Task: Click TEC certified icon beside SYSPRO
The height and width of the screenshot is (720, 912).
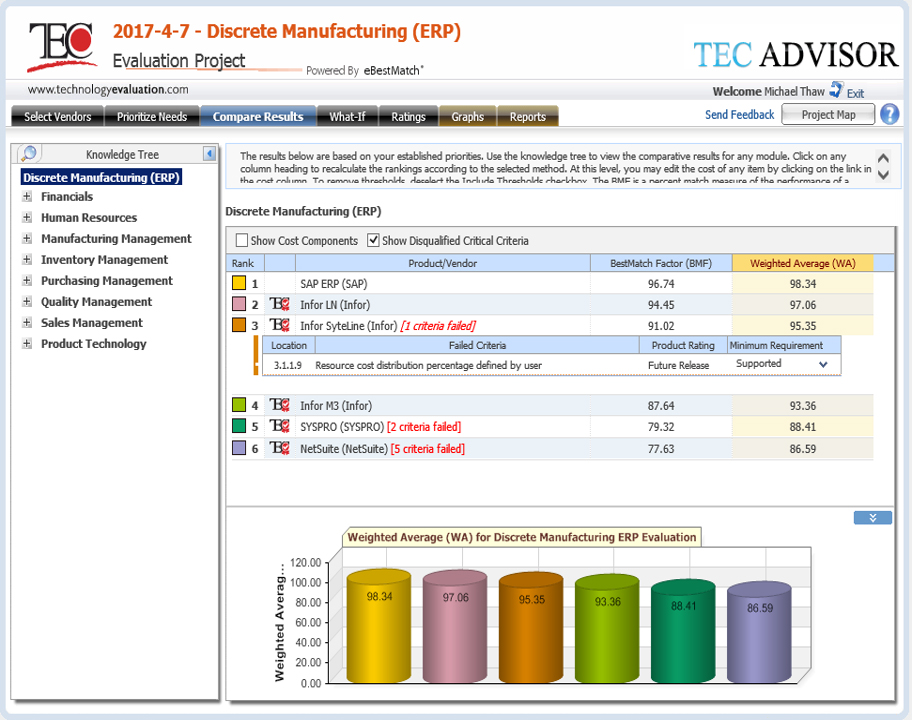Action: pyautogui.click(x=279, y=426)
